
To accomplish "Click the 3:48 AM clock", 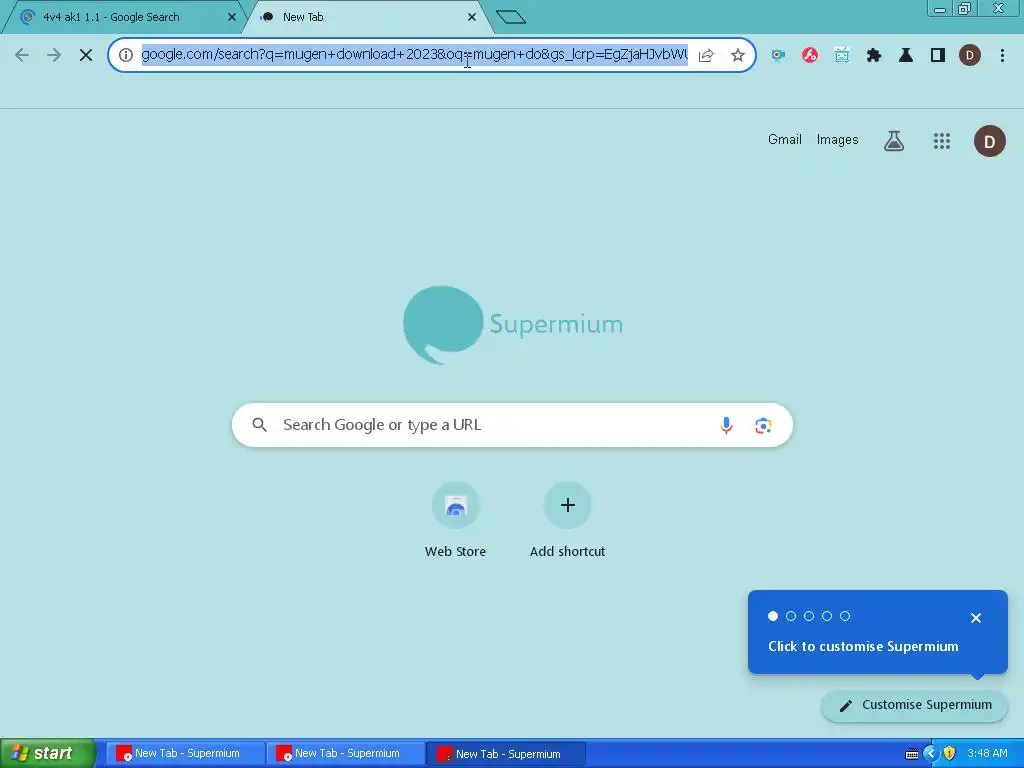I will point(987,754).
